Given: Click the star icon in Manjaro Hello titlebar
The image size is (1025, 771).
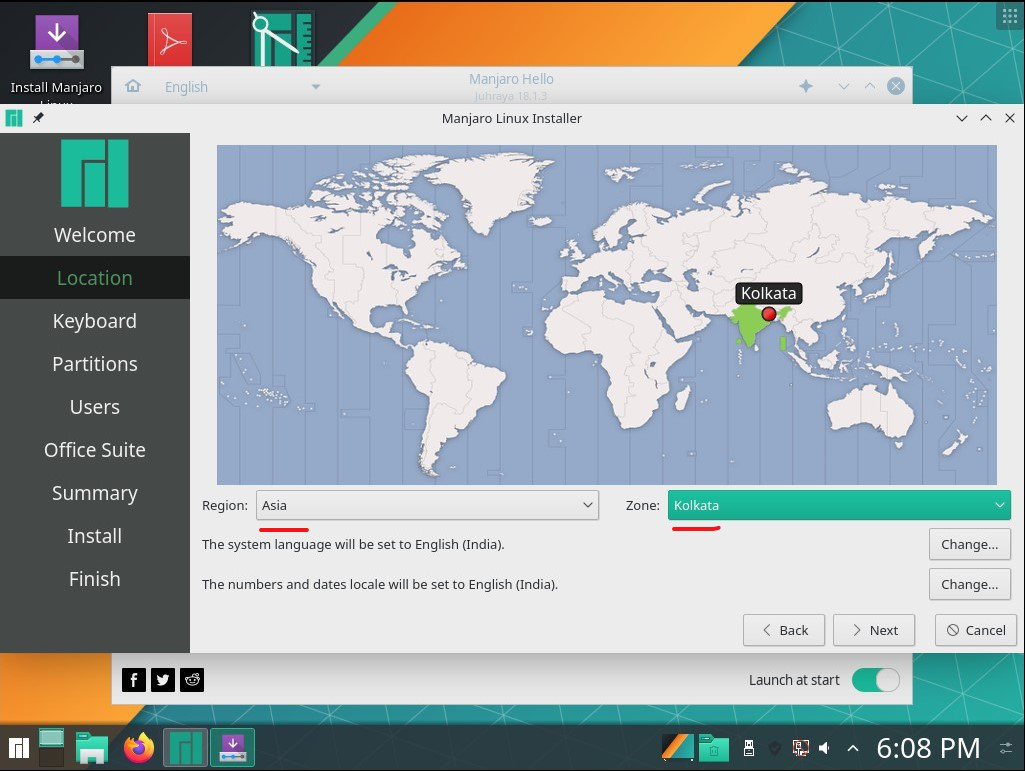Looking at the screenshot, I should 806,86.
